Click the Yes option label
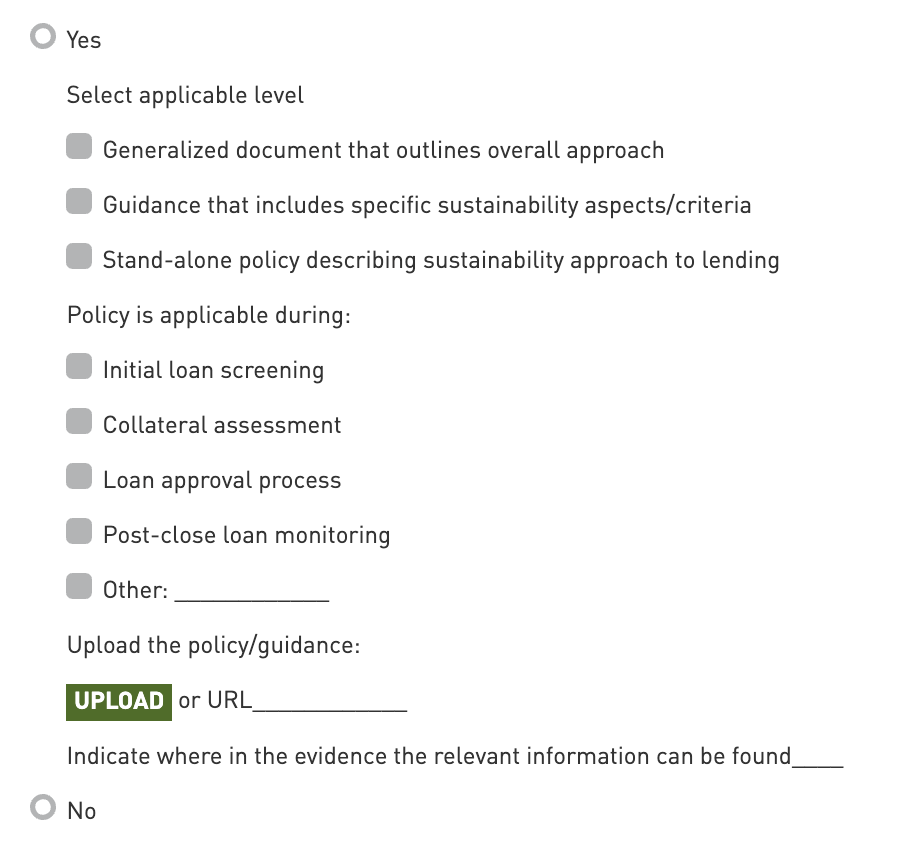Image resolution: width=908 pixels, height=848 pixels. click(84, 40)
